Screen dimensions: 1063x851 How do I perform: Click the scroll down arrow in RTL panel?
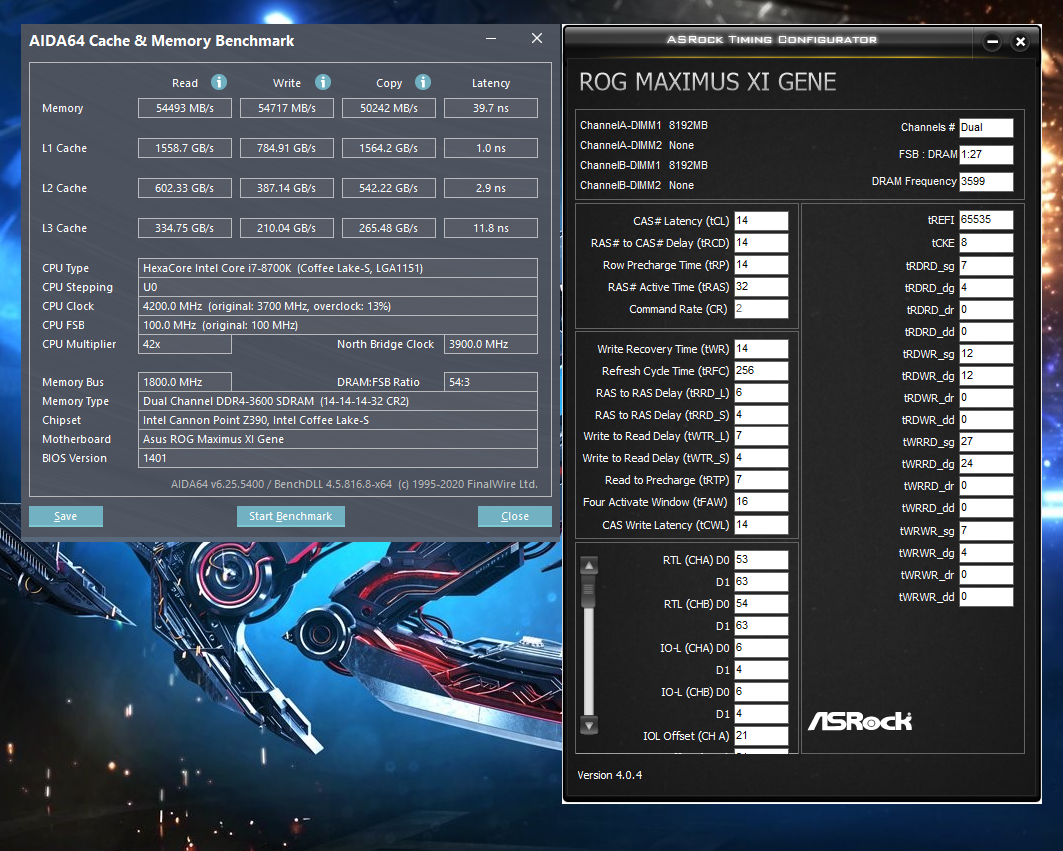click(x=589, y=726)
